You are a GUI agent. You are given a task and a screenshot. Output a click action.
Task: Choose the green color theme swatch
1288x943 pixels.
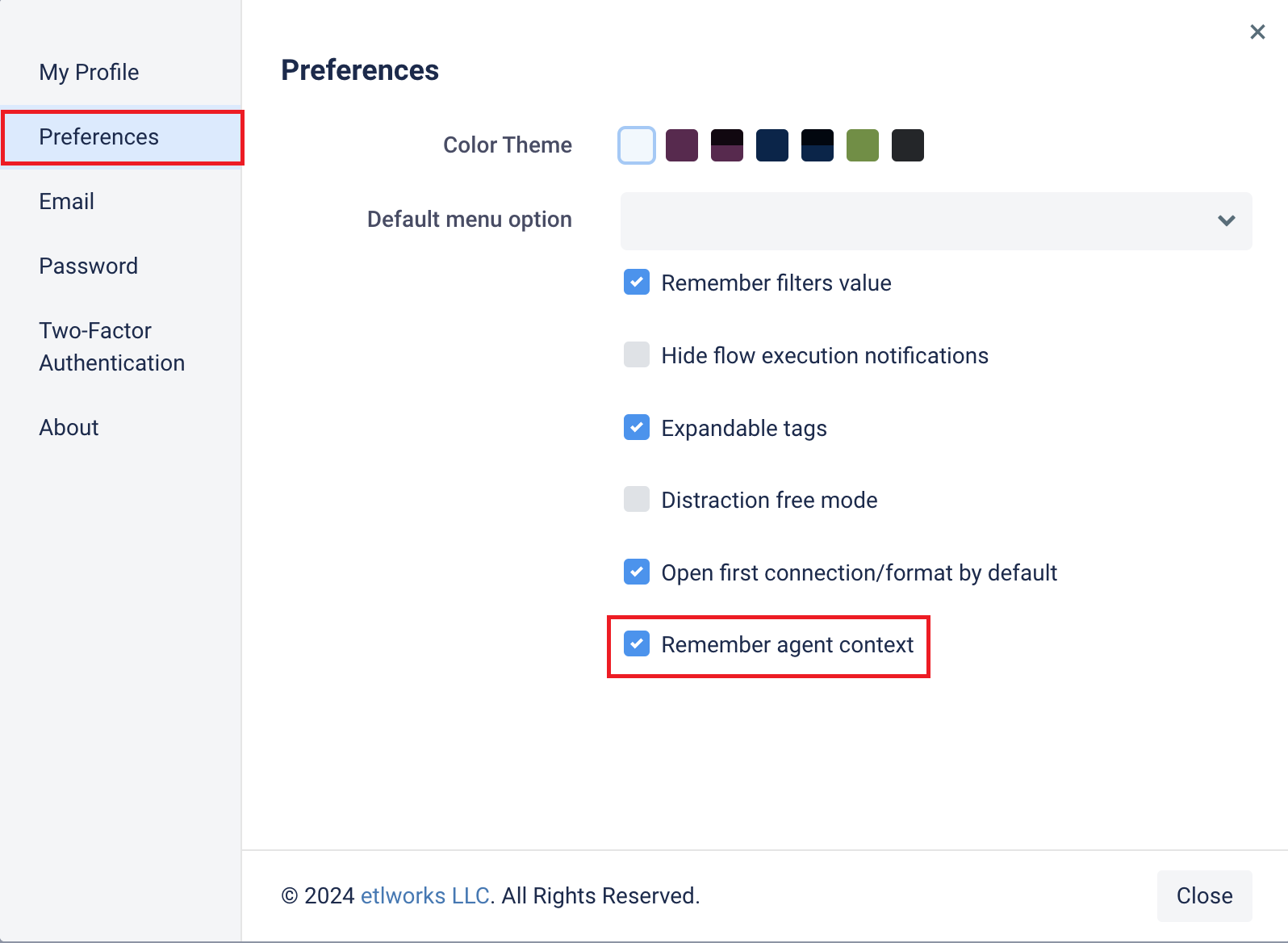point(863,145)
